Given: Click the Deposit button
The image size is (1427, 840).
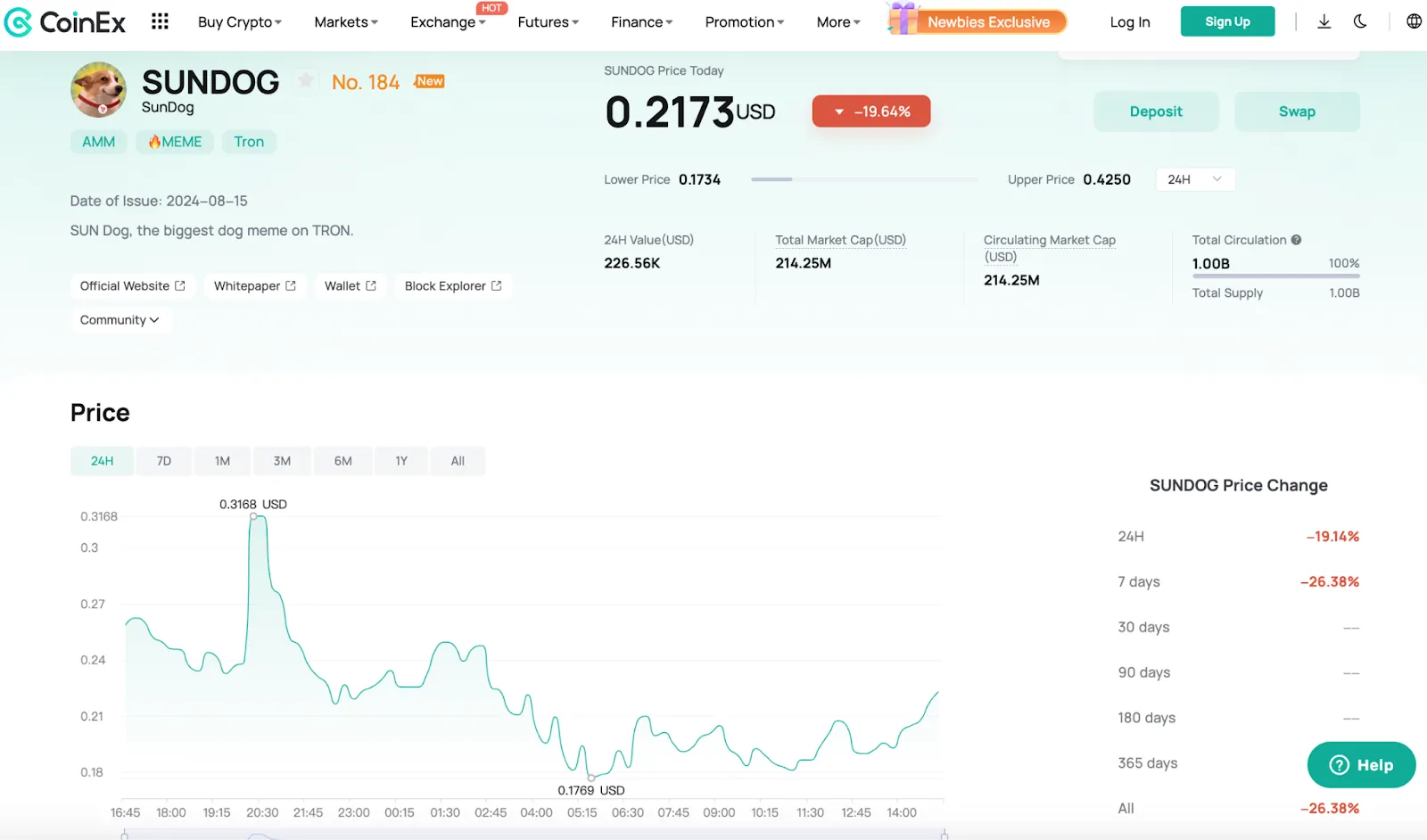Looking at the screenshot, I should (1156, 111).
